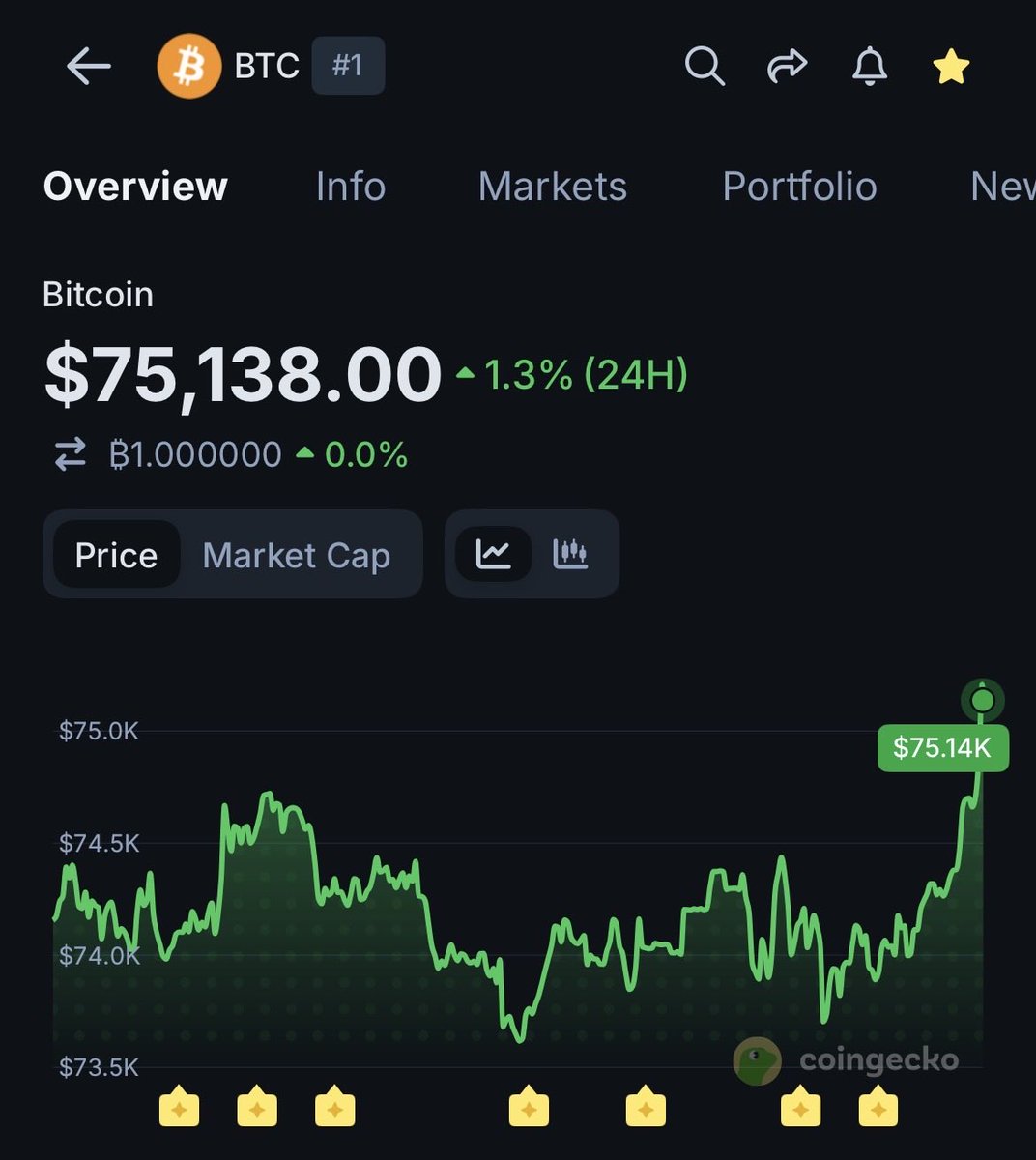Toggle the yellow favorite star
This screenshot has height=1160, width=1036.
951,67
